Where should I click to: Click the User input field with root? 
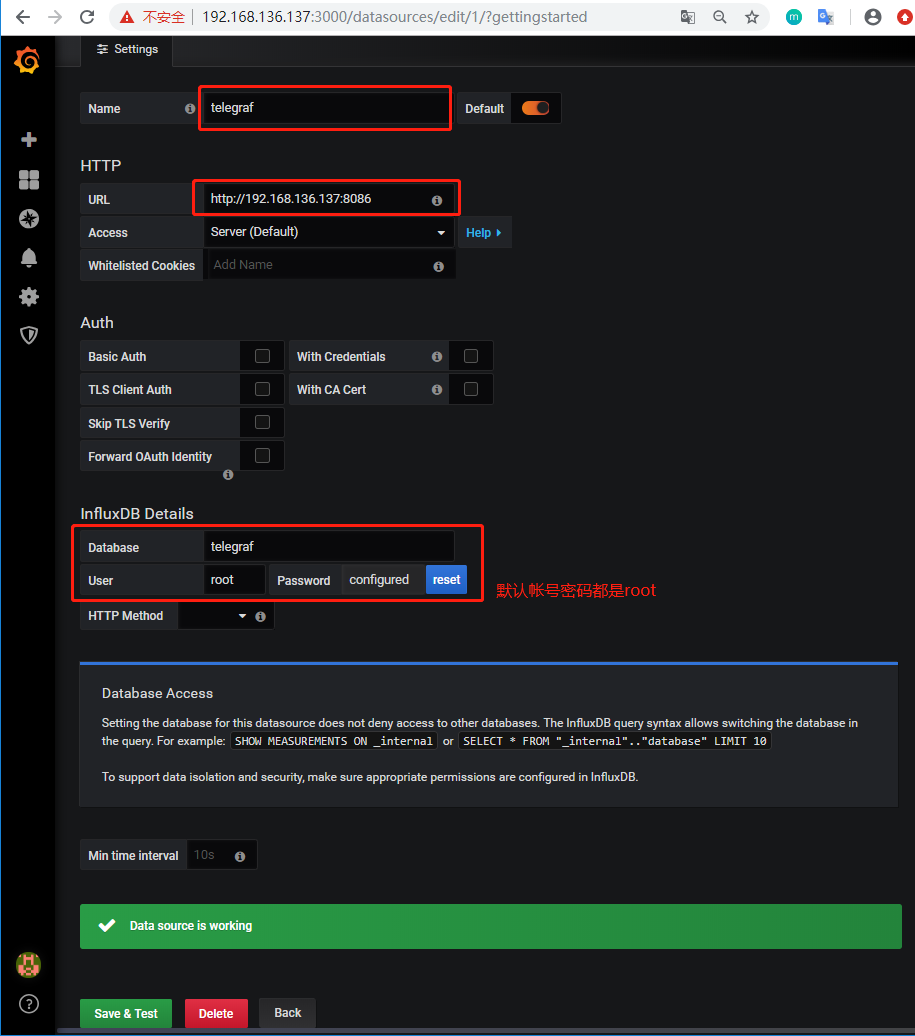[x=234, y=579]
